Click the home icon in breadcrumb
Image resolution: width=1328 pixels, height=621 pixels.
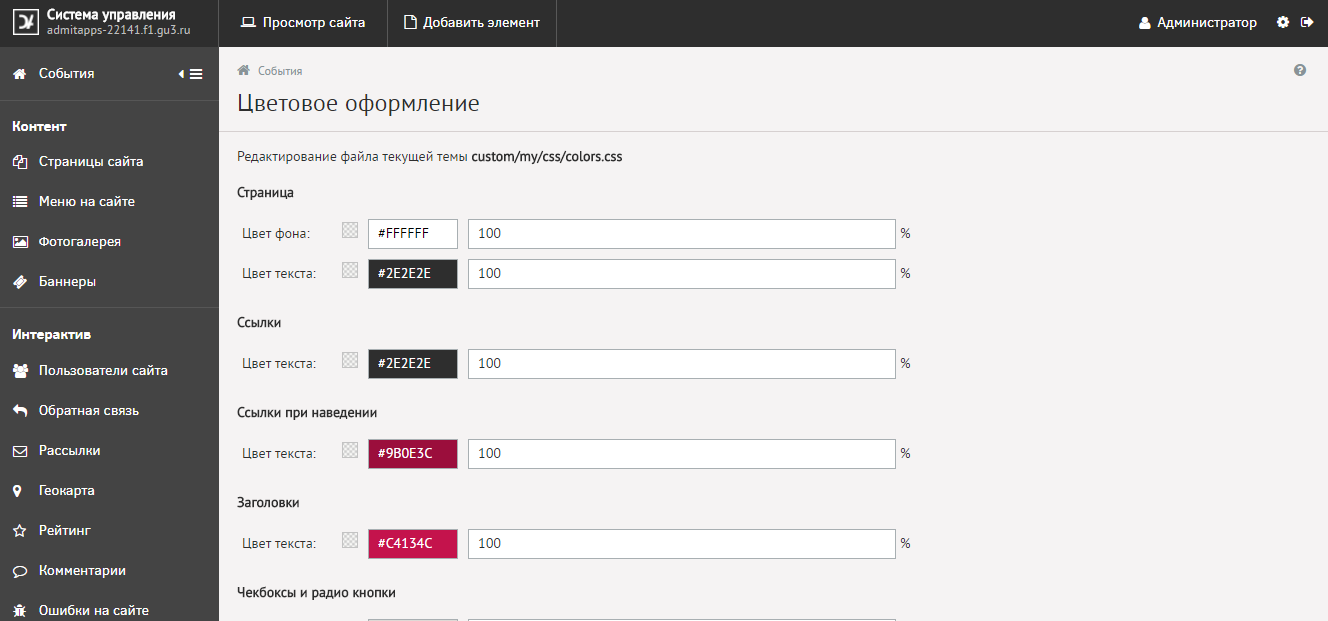[243, 71]
